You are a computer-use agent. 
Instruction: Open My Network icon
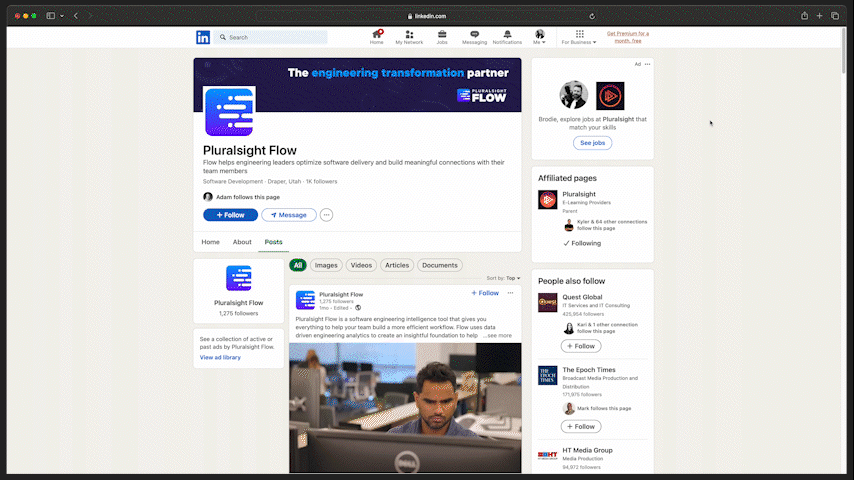409,37
